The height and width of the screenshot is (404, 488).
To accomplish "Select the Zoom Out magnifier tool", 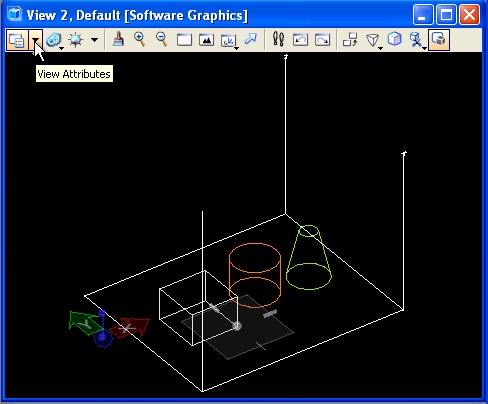I will 162,40.
